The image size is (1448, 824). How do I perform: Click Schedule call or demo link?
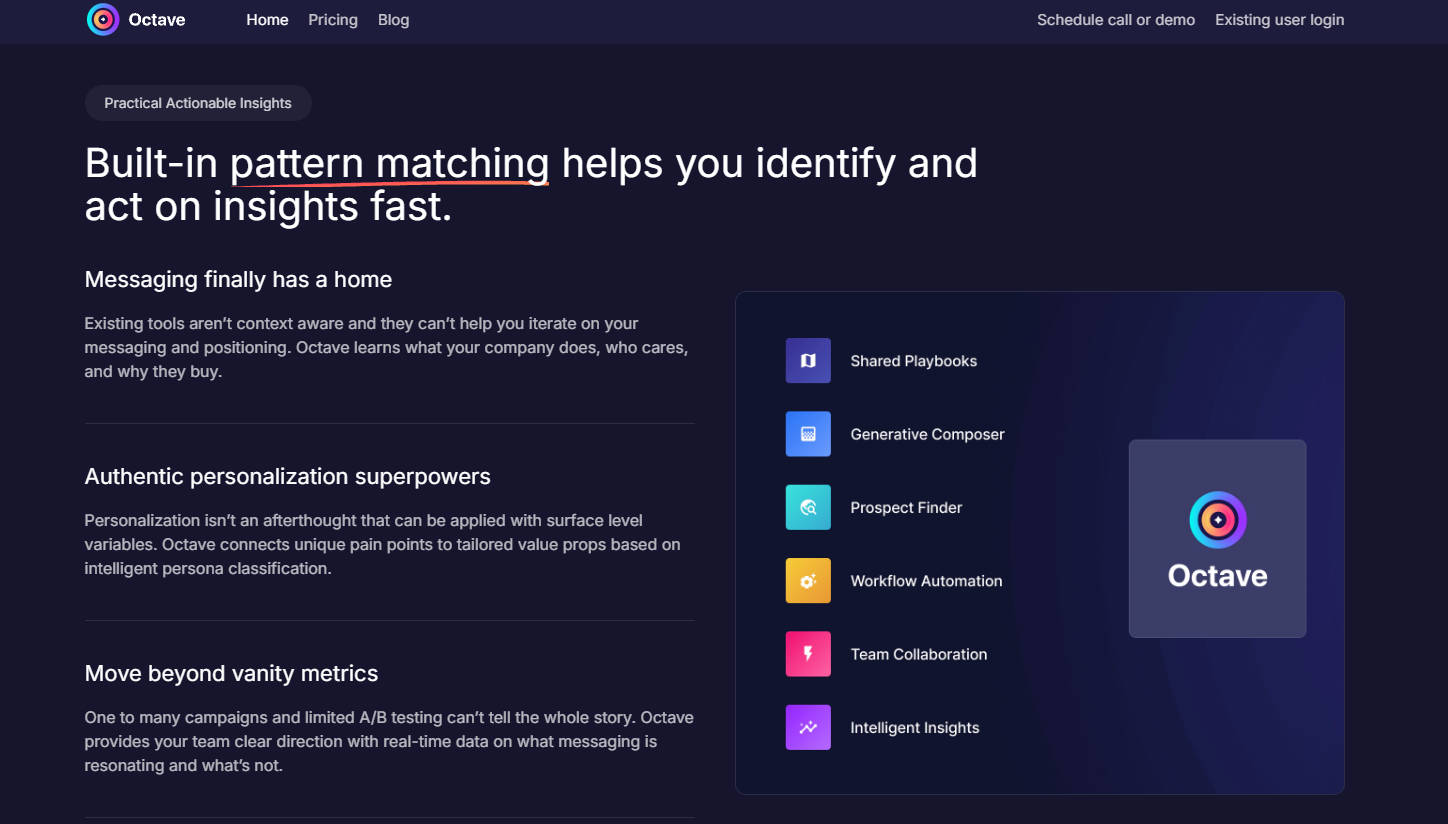click(1115, 20)
